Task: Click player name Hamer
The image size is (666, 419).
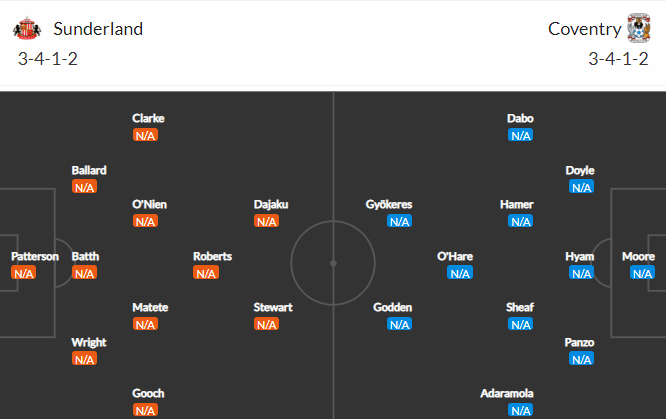Action: pos(516,205)
